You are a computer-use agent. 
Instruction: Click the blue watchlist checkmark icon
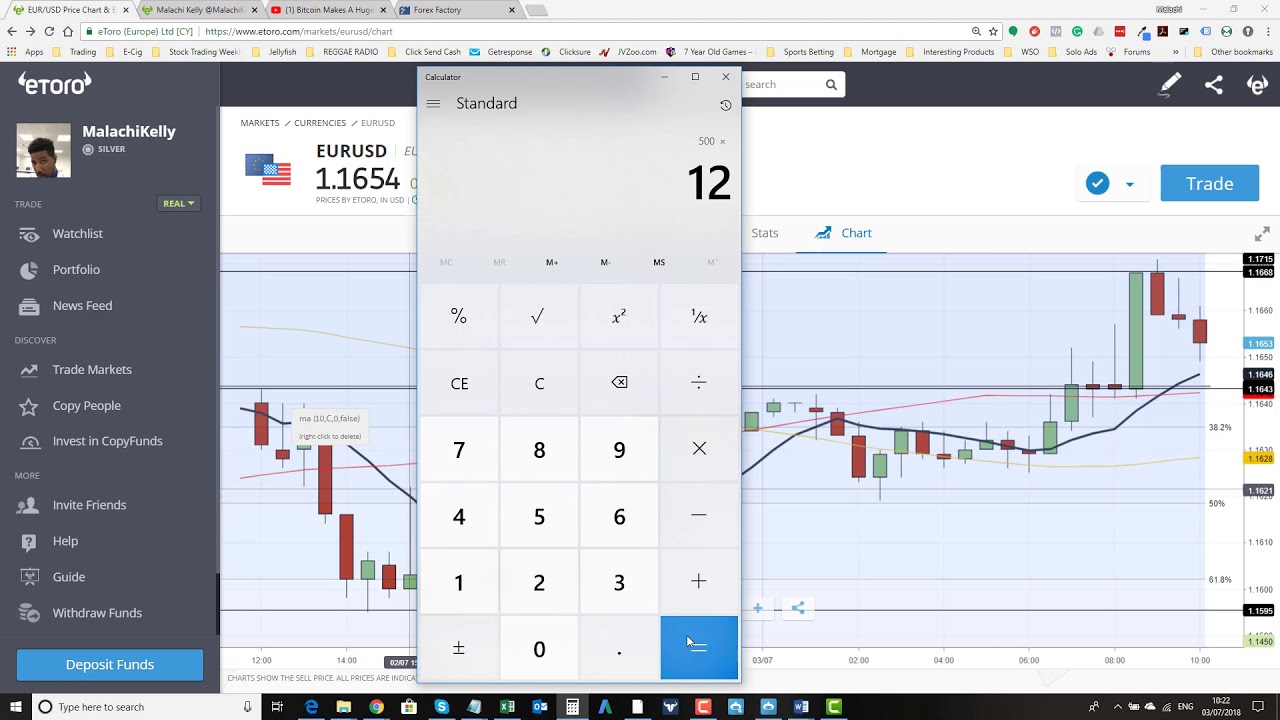[x=1098, y=184]
